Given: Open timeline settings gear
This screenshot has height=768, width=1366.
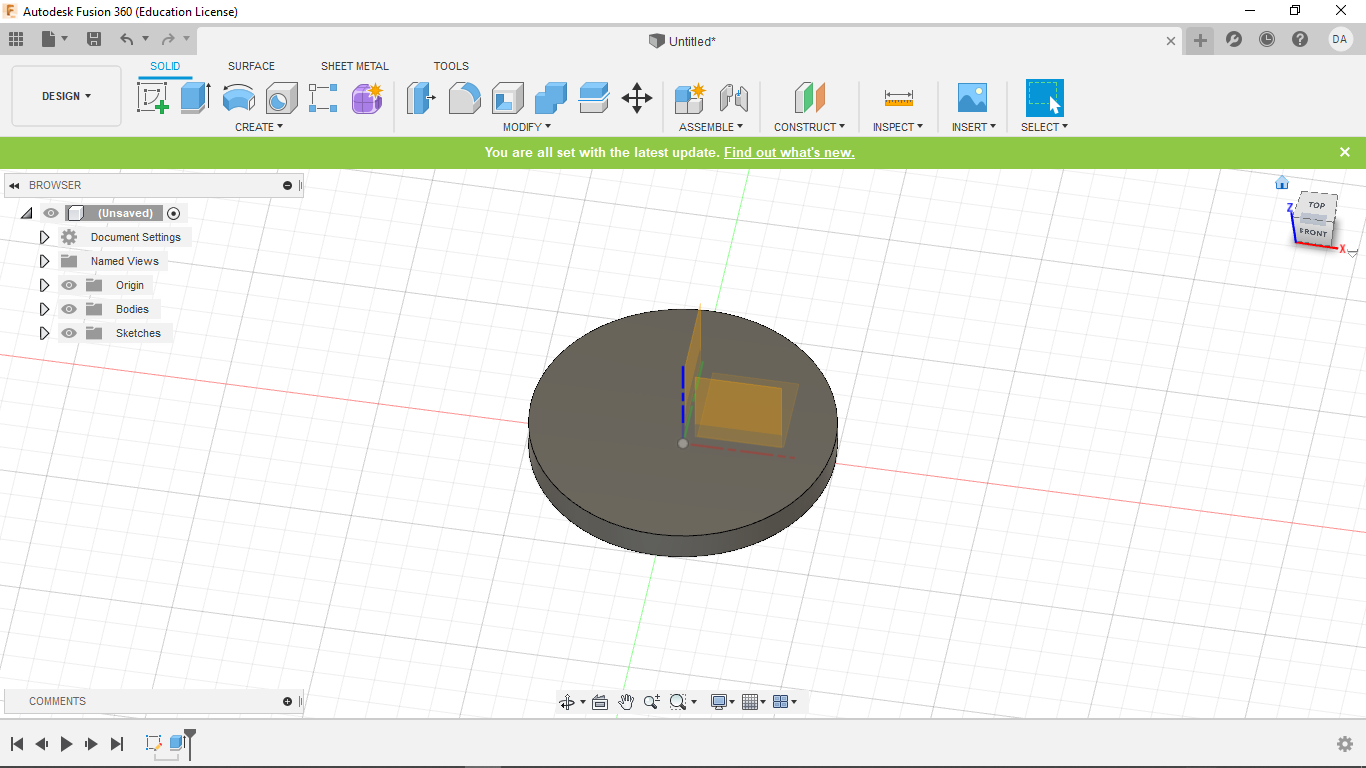Looking at the screenshot, I should click(x=1345, y=744).
